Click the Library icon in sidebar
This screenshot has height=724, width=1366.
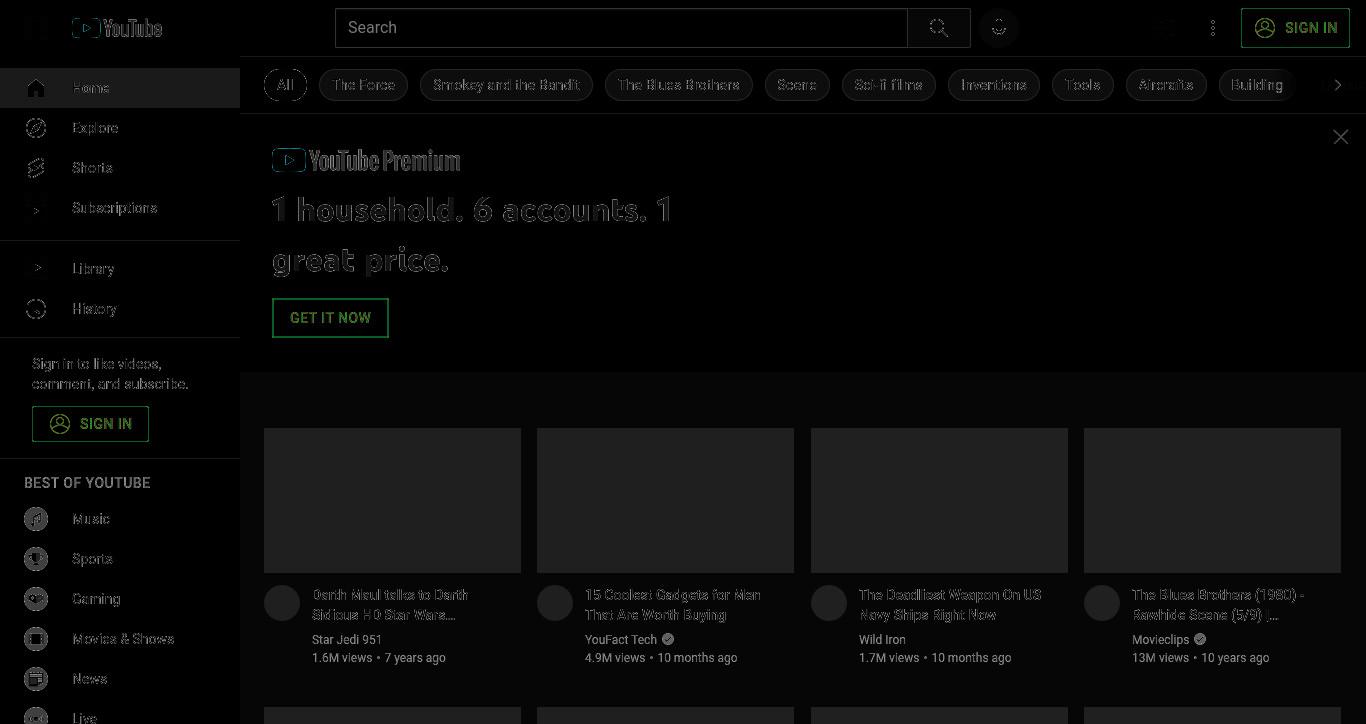36,269
